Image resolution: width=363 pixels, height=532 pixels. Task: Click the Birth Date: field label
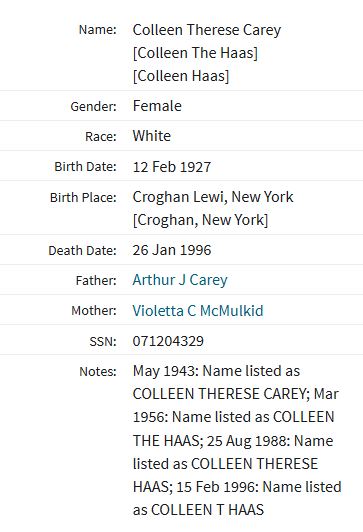coord(85,167)
